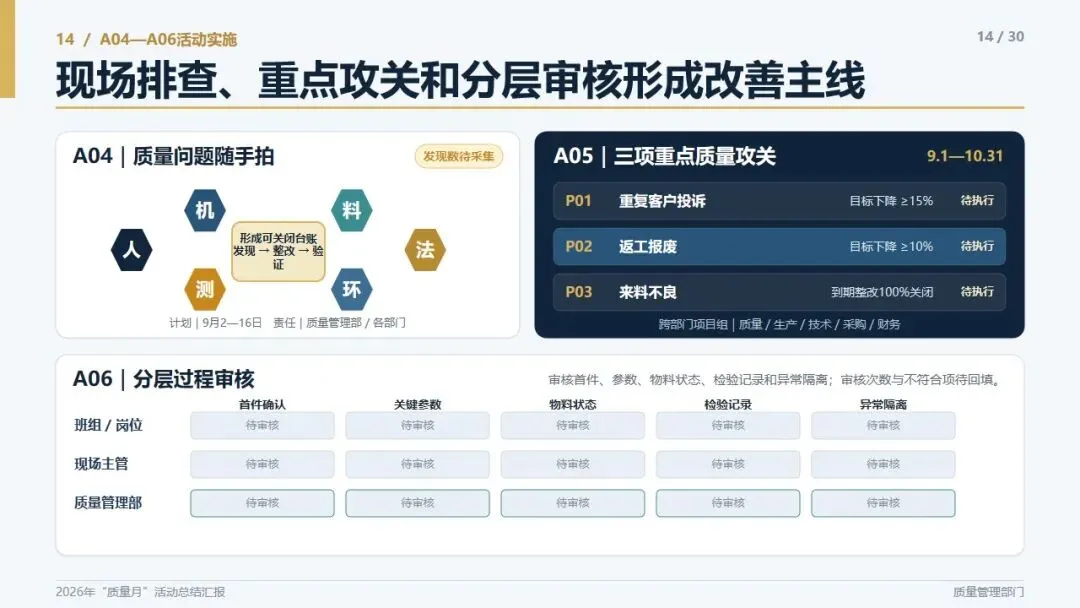
Task: Click 现场主管 row label
Action: coord(101,464)
